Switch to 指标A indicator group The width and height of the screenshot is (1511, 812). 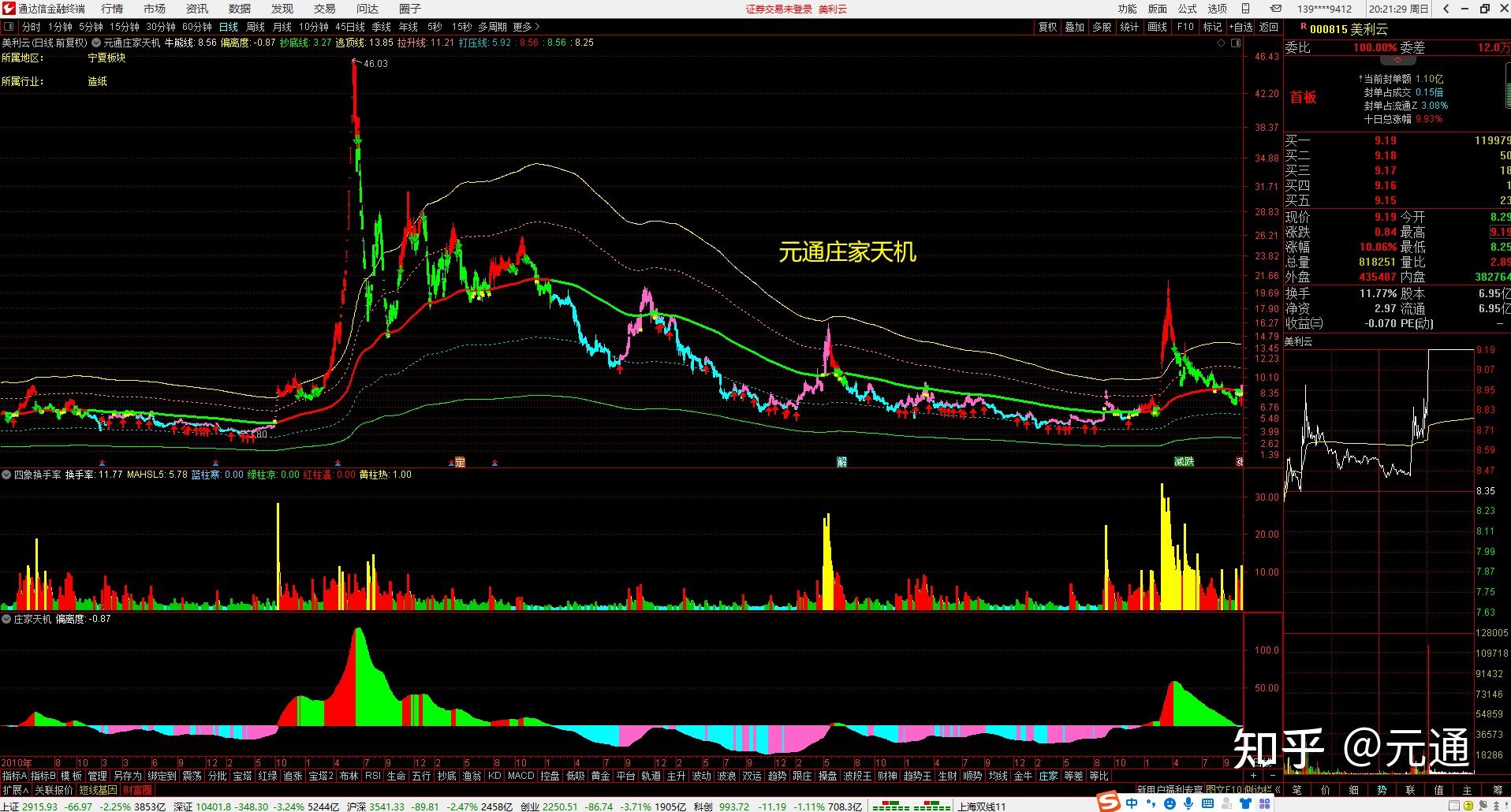[14, 776]
